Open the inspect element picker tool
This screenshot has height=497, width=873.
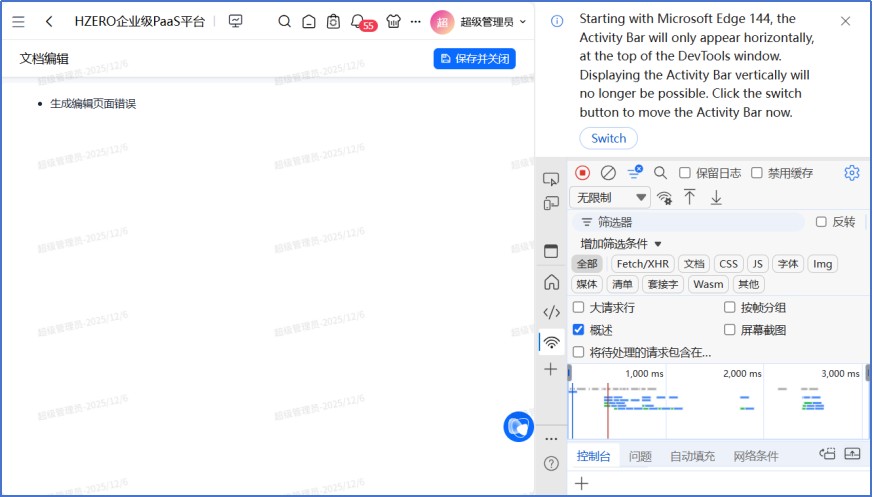pos(551,179)
